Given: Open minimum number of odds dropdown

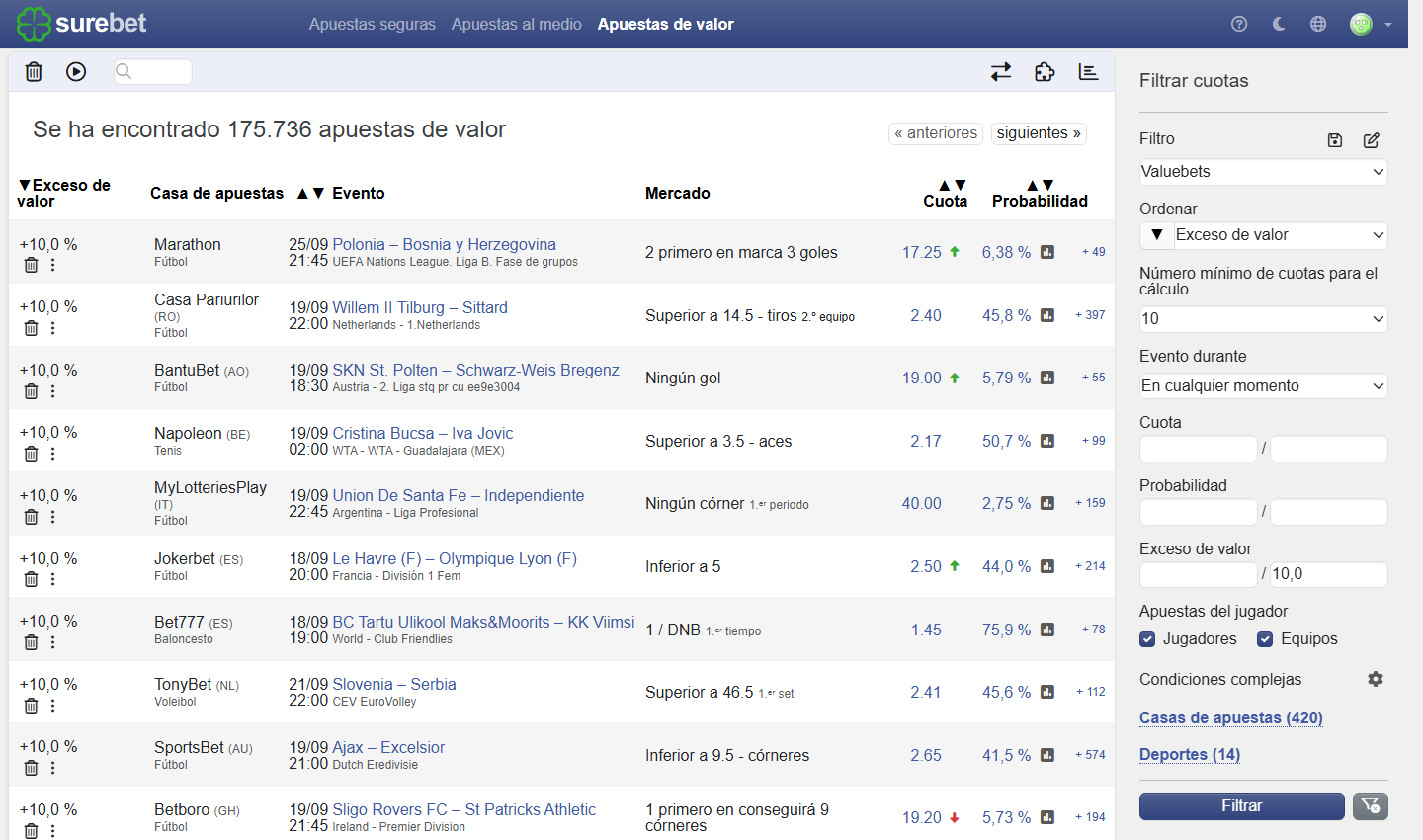Looking at the screenshot, I should click(x=1263, y=319).
